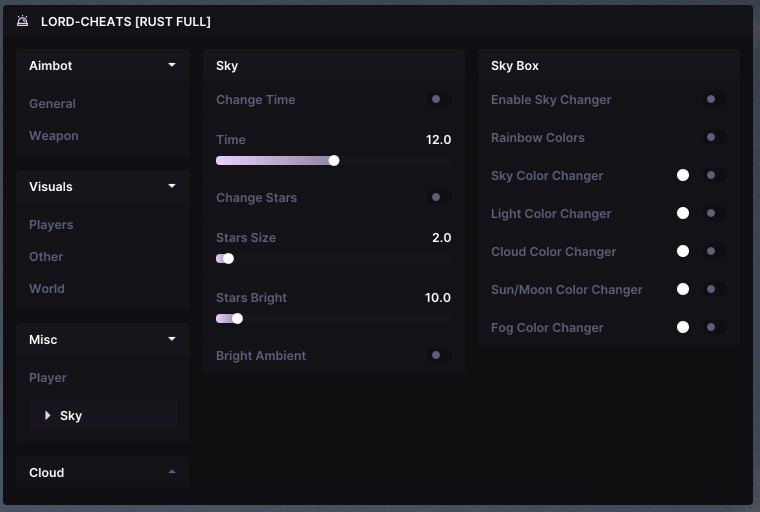Open the Light Color Changer color circle
The width and height of the screenshot is (760, 512).
[683, 213]
